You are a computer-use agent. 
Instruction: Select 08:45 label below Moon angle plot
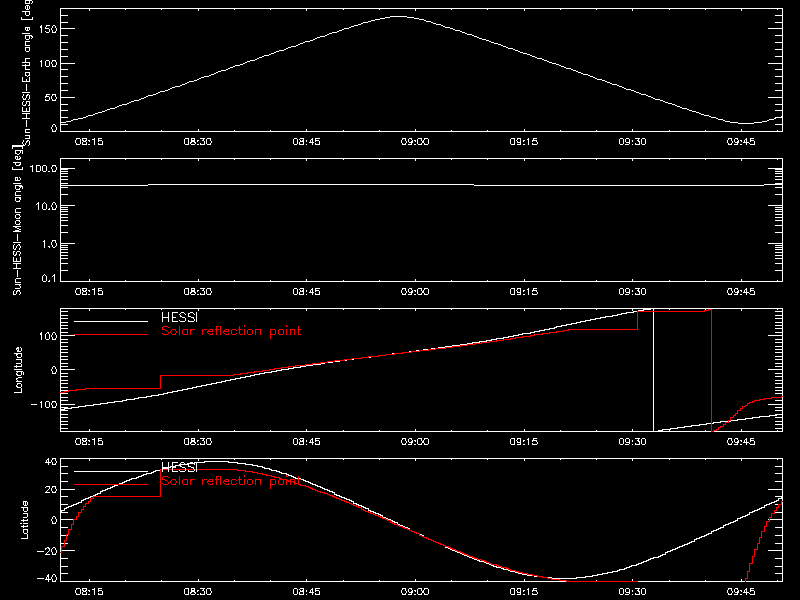click(x=307, y=291)
